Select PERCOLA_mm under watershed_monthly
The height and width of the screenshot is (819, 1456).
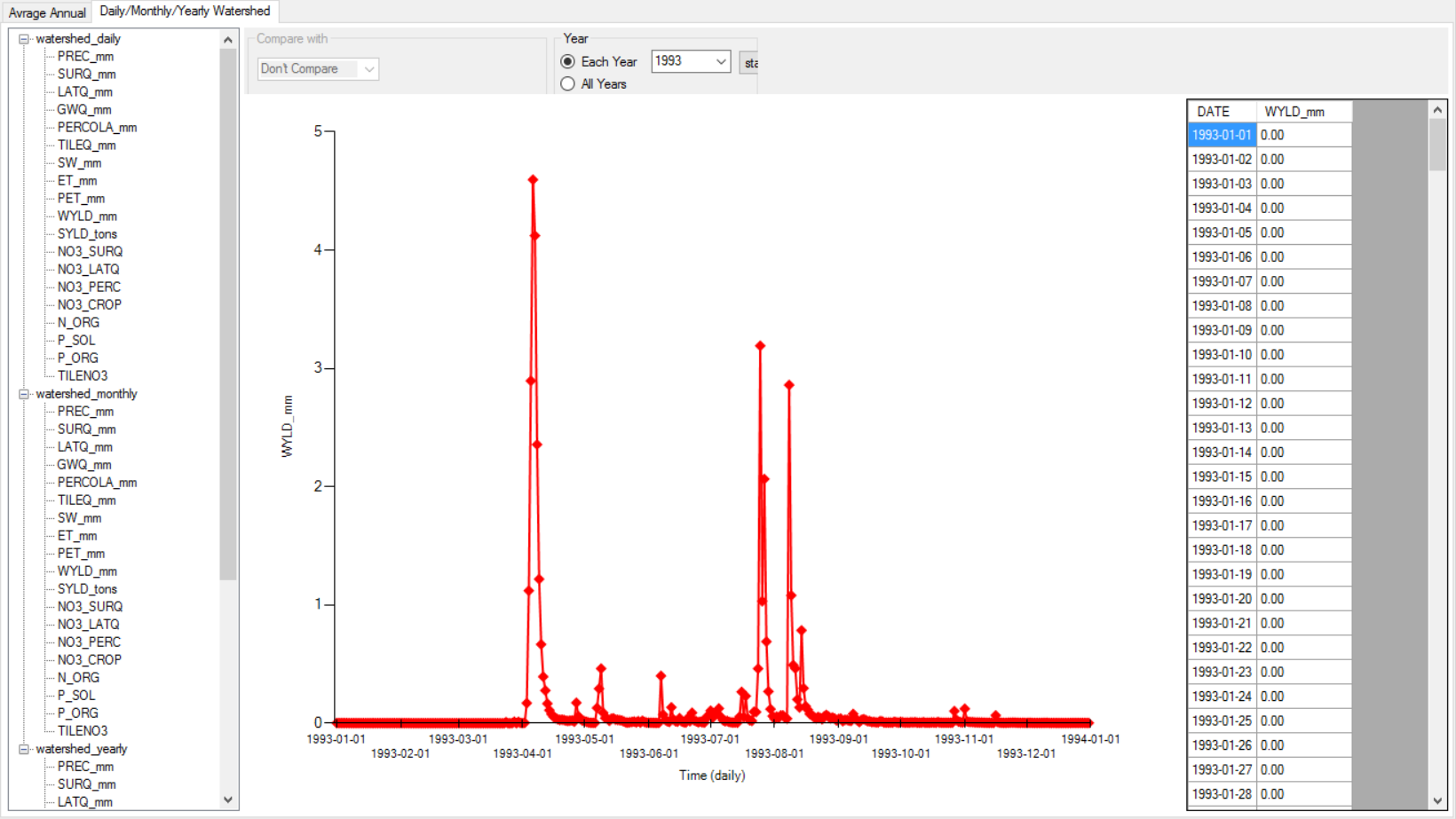[97, 483]
